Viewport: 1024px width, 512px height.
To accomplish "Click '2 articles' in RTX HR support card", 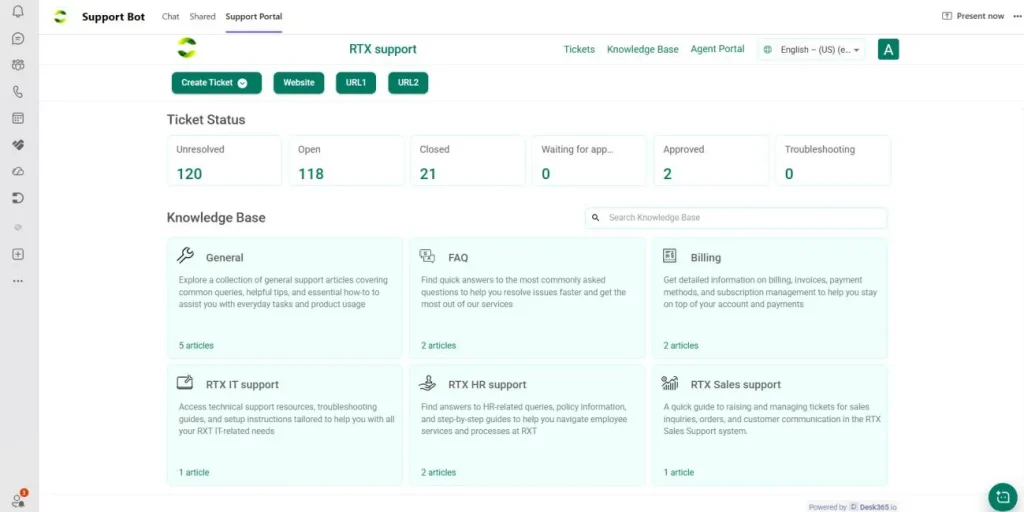I will coord(438,472).
